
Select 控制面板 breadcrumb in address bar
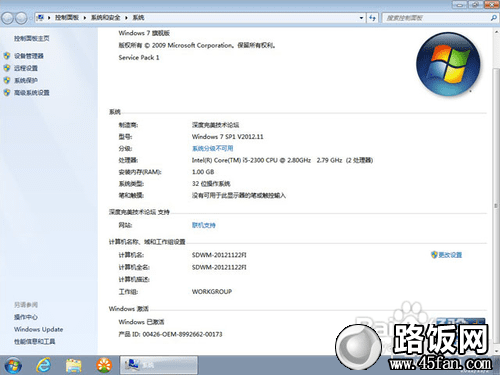point(67,18)
